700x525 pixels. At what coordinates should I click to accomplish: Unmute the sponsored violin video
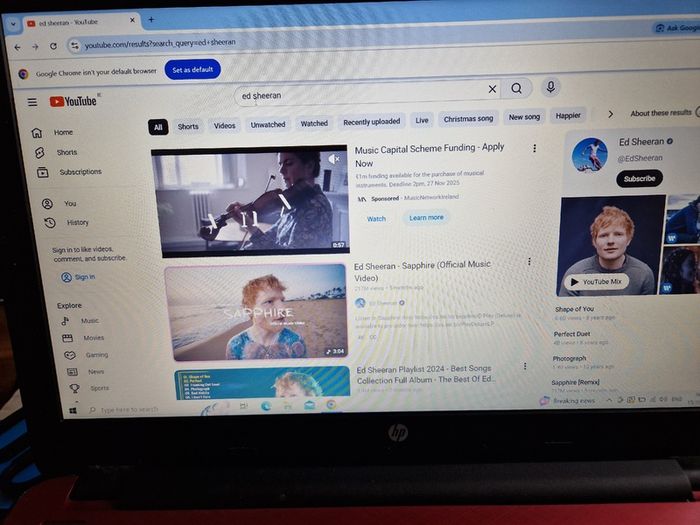point(334,159)
